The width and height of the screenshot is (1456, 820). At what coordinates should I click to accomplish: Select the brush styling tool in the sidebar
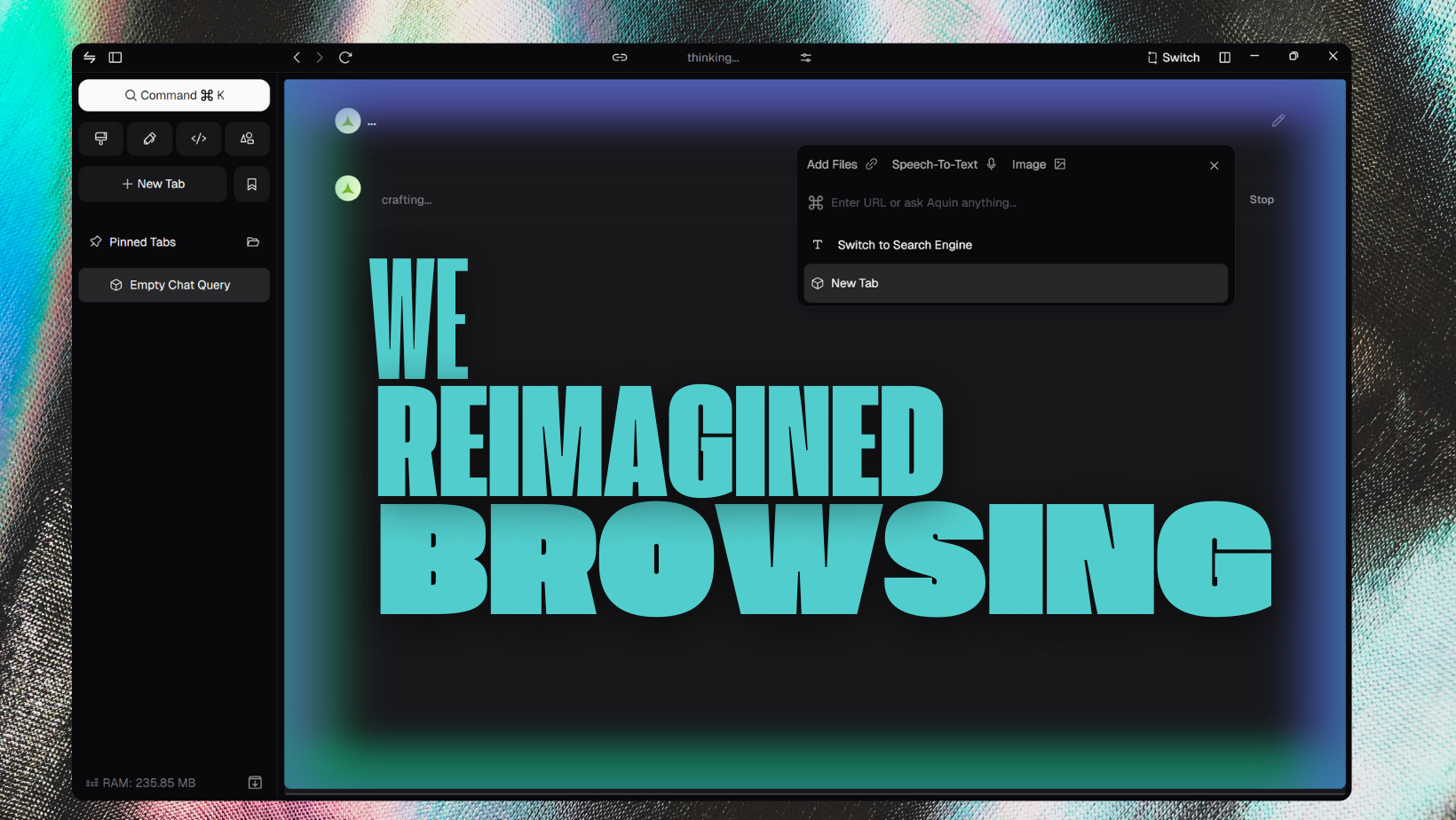tap(101, 138)
